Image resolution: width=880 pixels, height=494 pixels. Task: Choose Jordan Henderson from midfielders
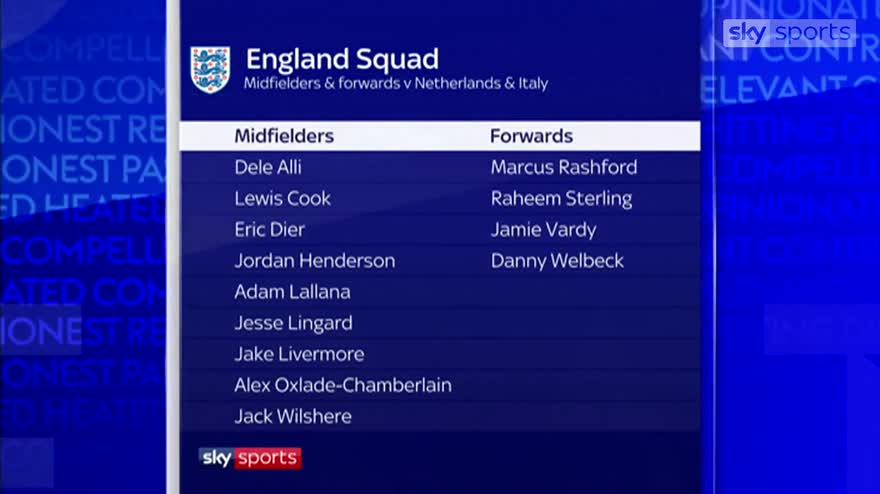(x=315, y=260)
